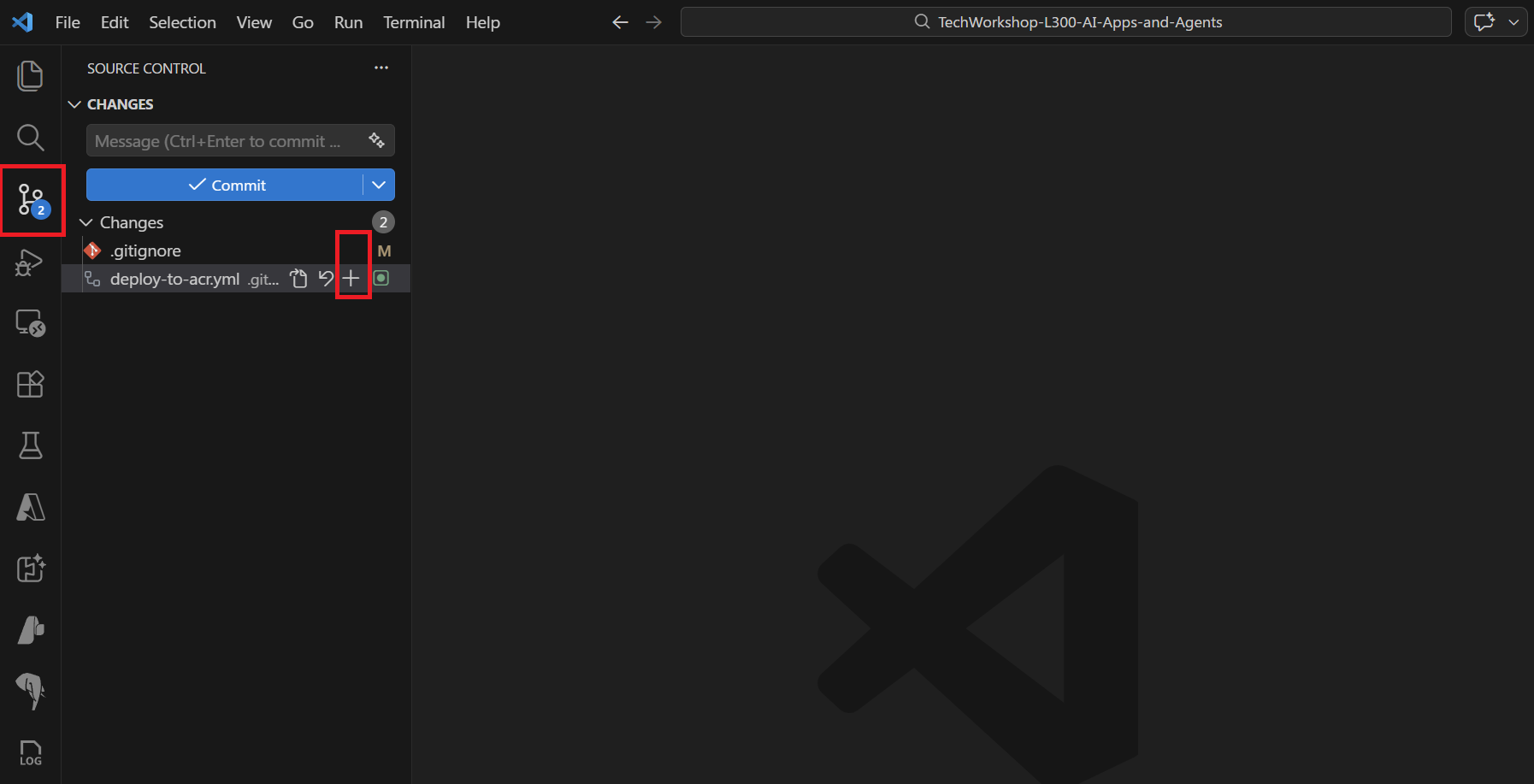Screen dimensions: 1534x784
Task: Open the LOG file view
Action: 30,753
